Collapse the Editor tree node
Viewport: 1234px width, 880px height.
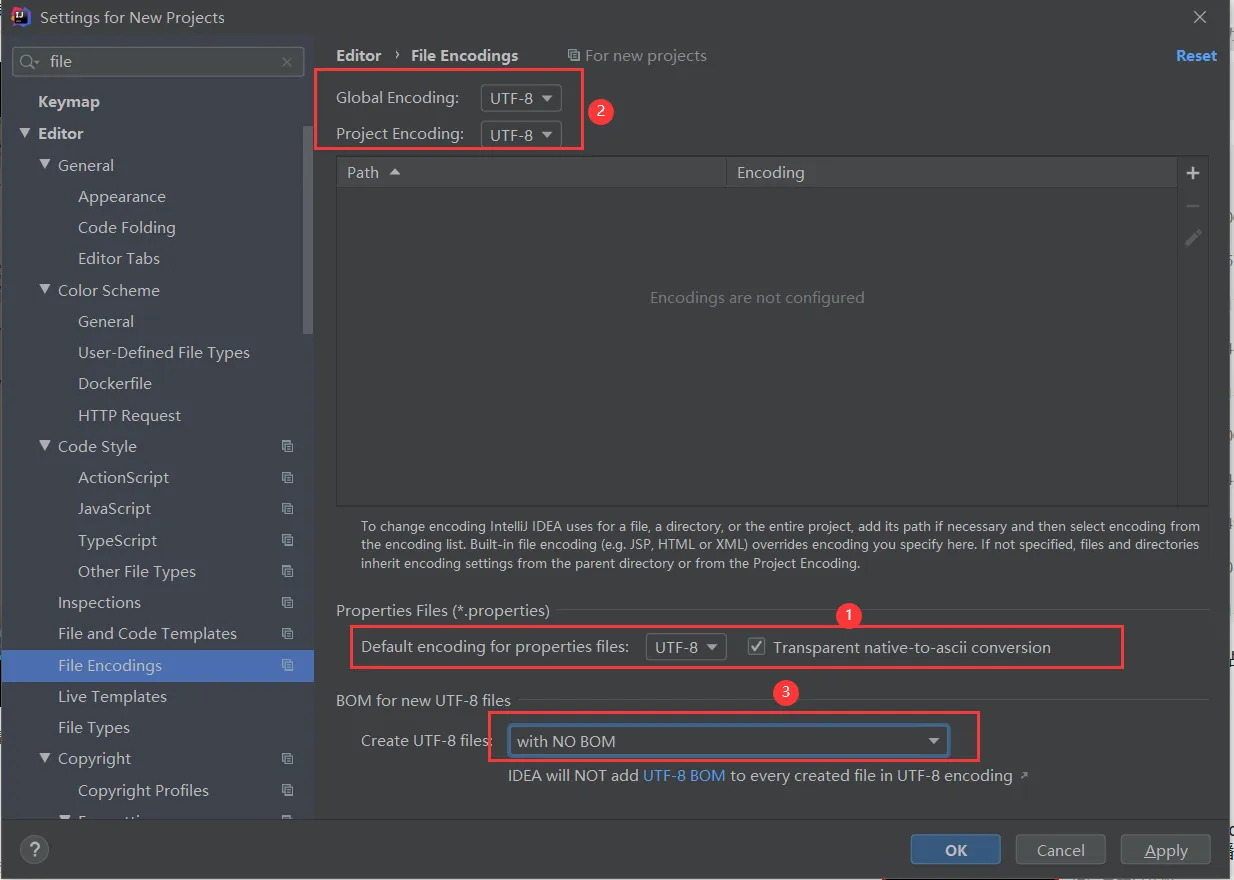(25, 133)
